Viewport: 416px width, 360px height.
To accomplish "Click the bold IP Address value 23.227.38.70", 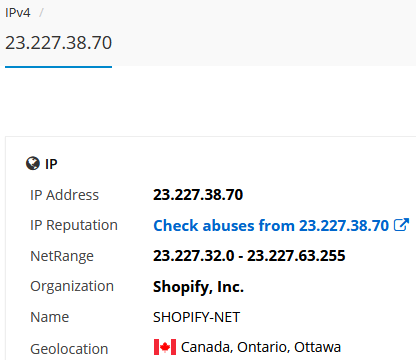I will point(198,195).
